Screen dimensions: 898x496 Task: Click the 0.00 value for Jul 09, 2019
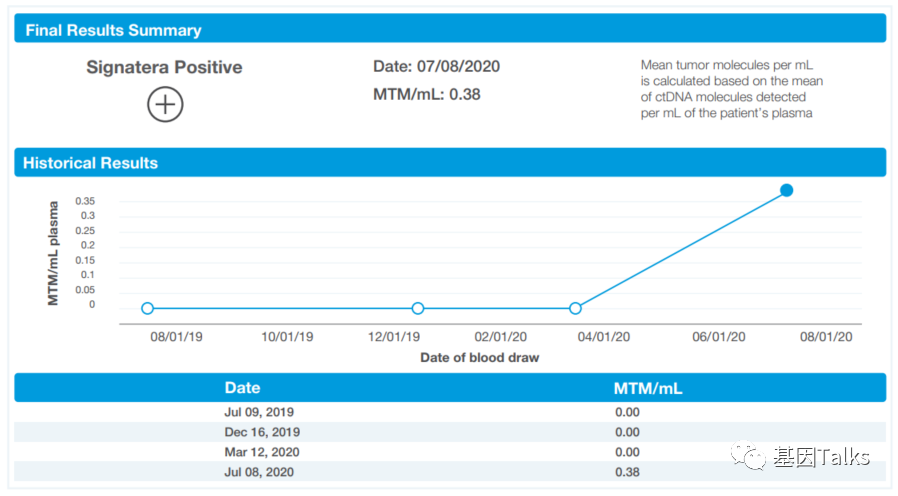pyautogui.click(x=627, y=412)
